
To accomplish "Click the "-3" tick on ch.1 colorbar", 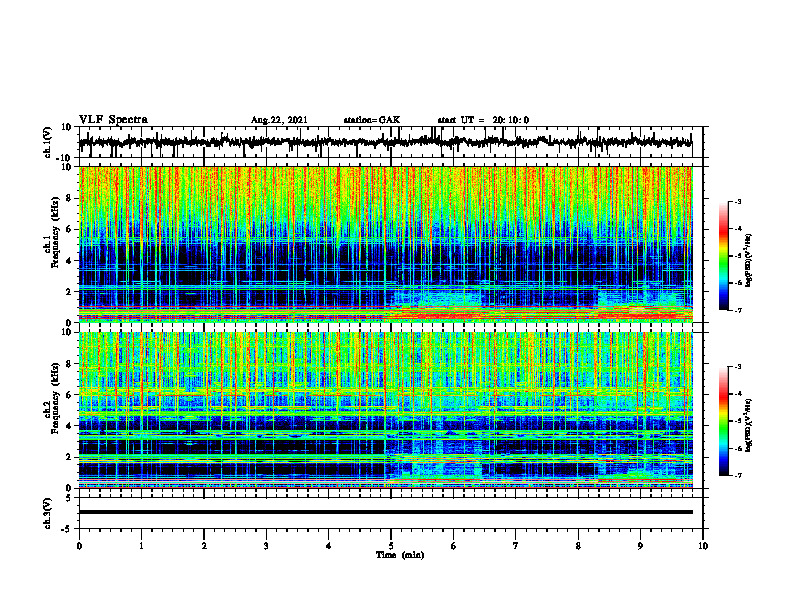I will tap(737, 201).
